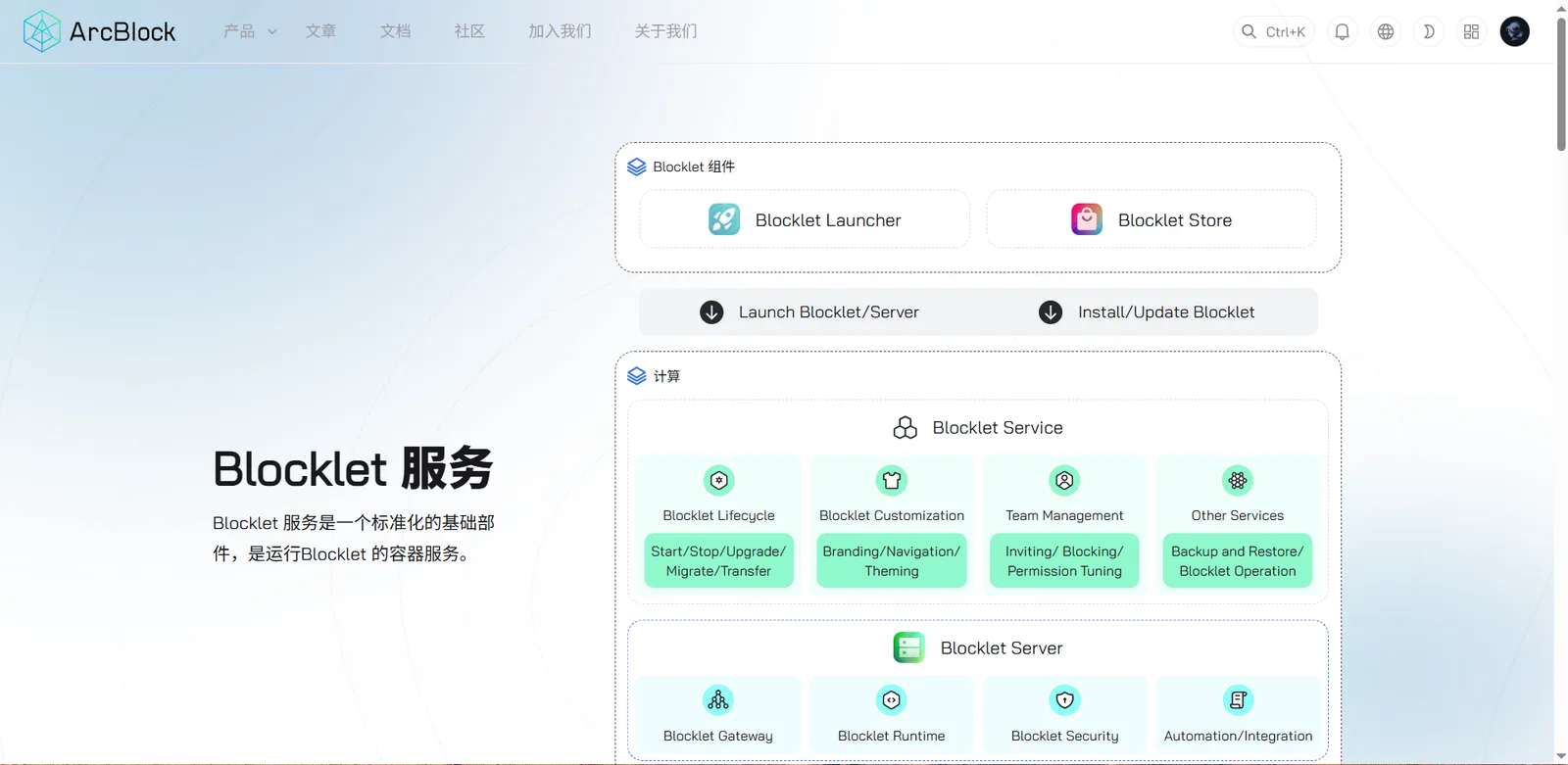Click the Blocklet Customization shirt icon
The image size is (1568, 765).
[x=892, y=480]
